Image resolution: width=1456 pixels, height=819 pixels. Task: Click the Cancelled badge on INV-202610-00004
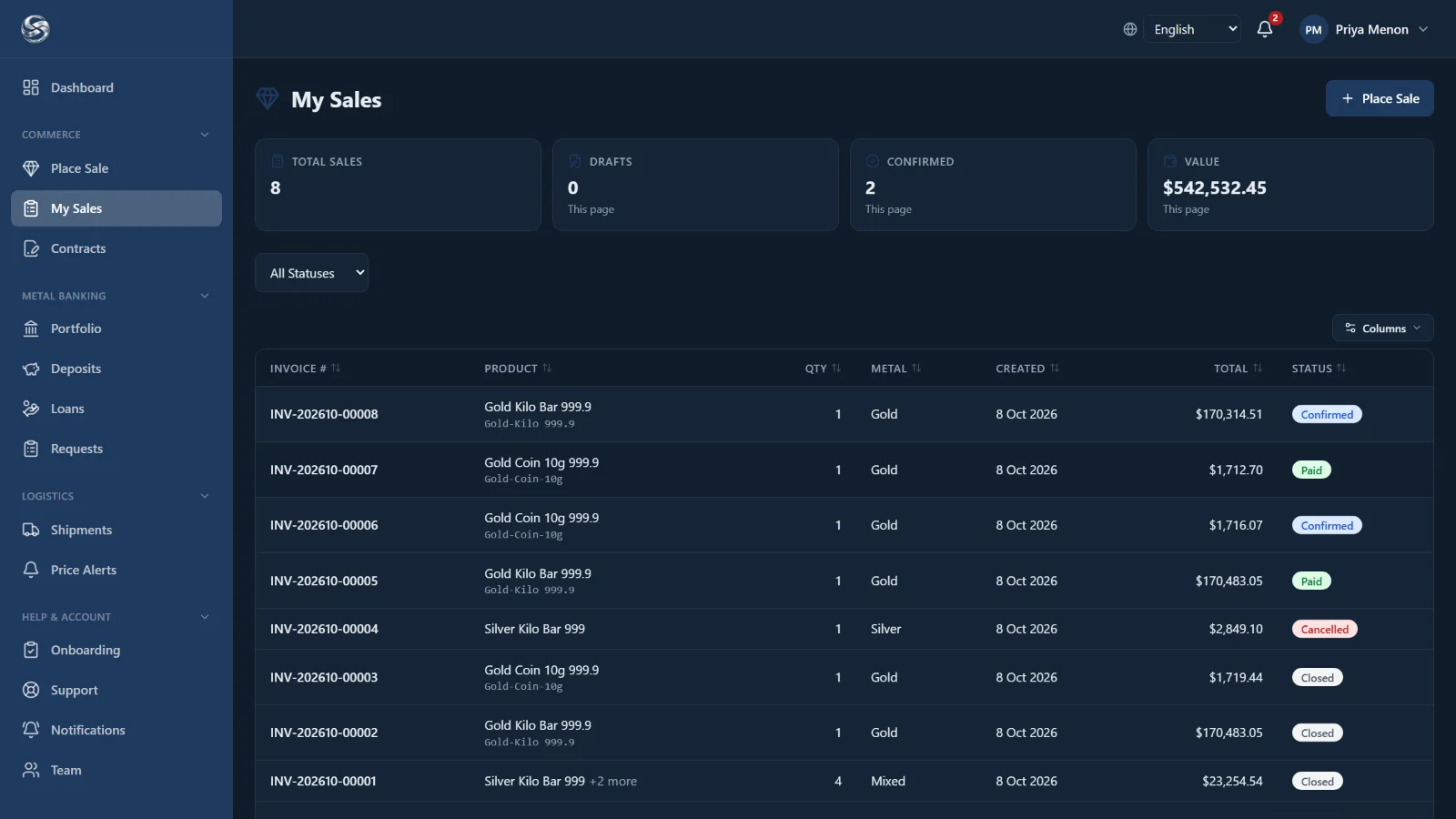pyautogui.click(x=1324, y=629)
